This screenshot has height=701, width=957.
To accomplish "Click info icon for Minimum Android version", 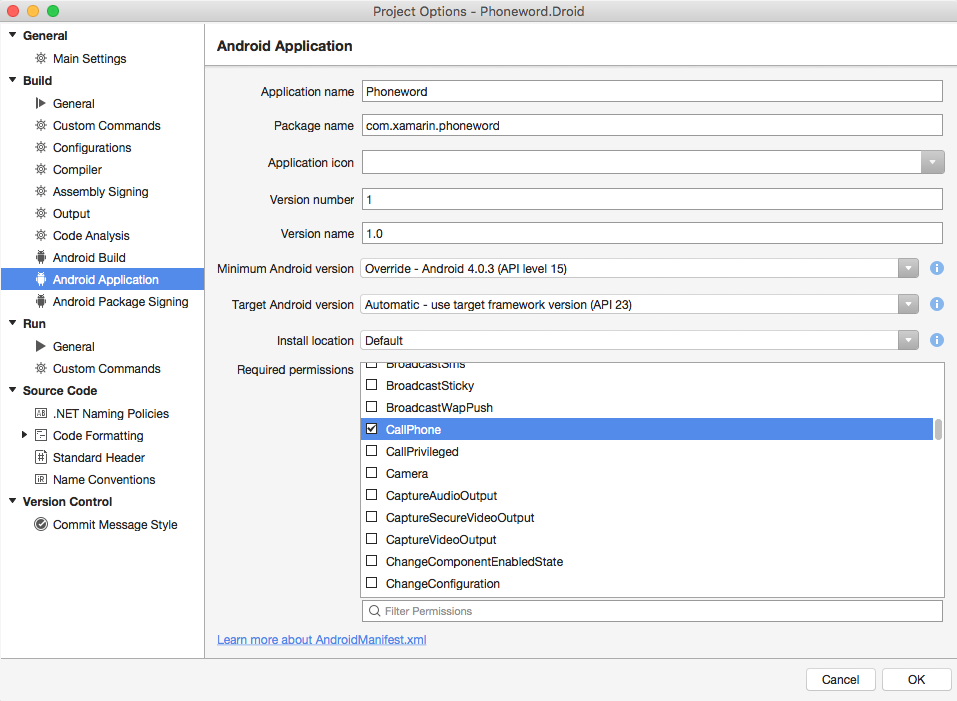I will coord(937,268).
